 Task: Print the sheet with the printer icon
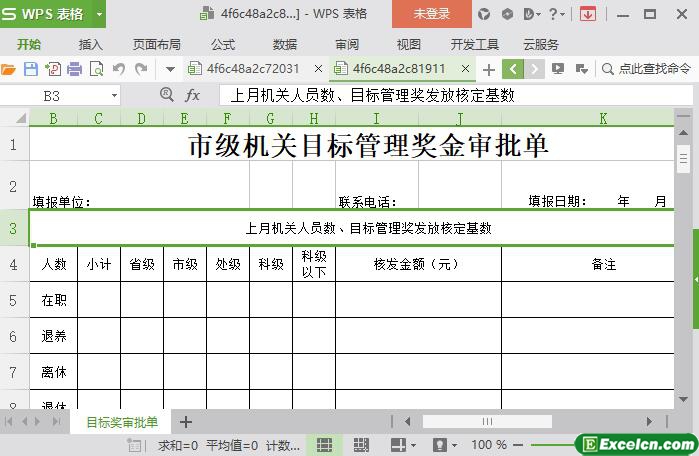(74, 69)
